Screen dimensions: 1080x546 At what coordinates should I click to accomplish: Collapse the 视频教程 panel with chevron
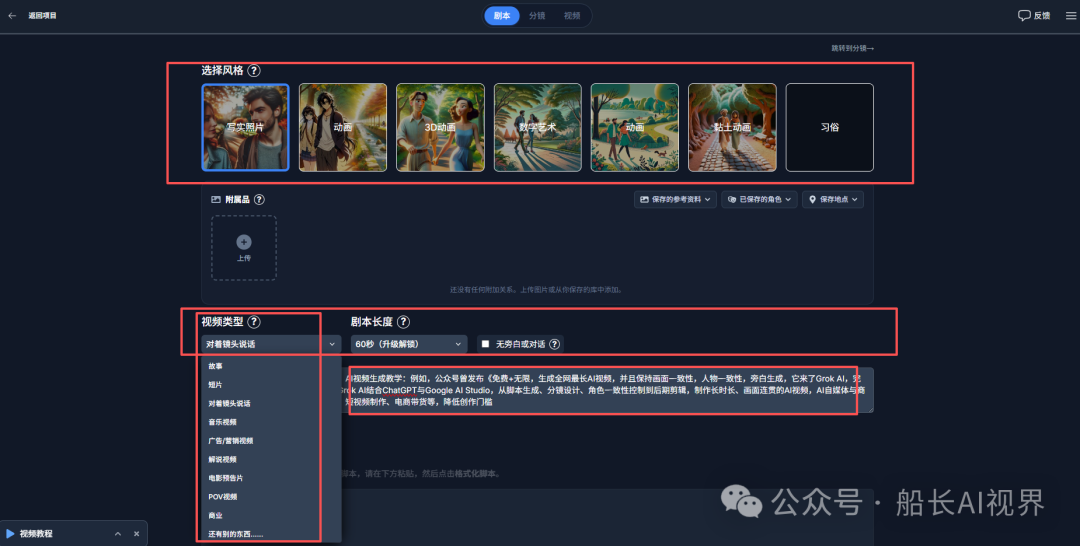tap(118, 534)
